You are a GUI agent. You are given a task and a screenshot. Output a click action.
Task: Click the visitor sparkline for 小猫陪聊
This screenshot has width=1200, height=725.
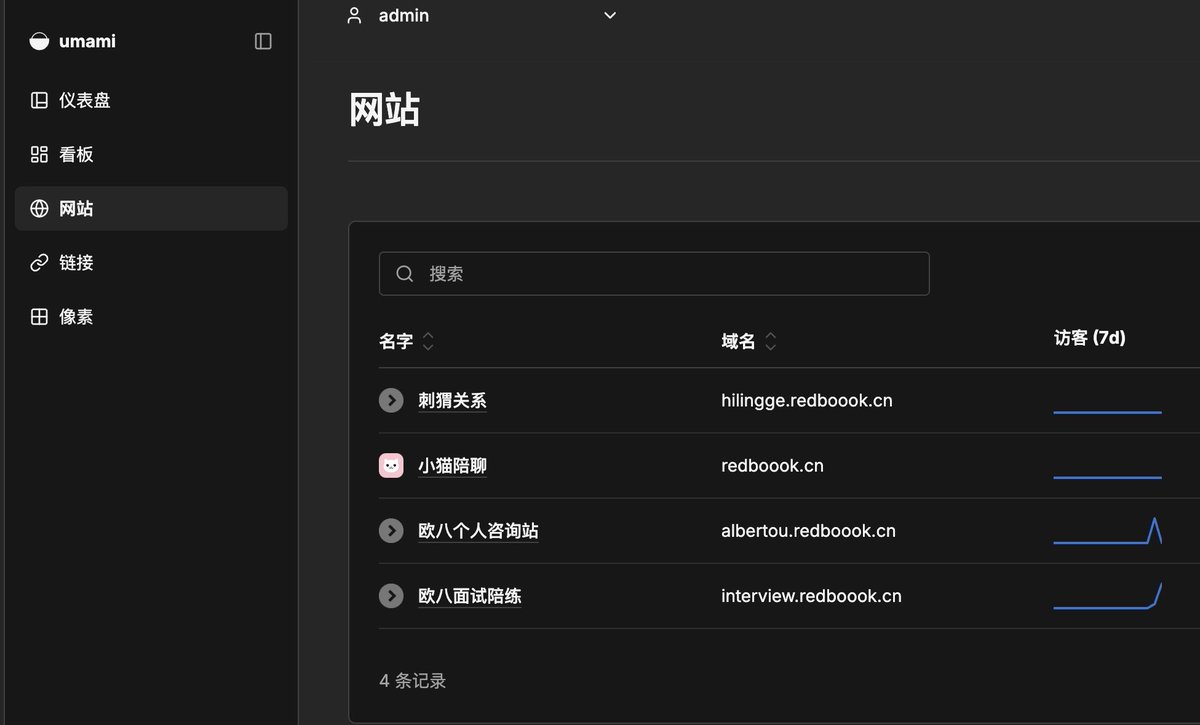pos(1108,477)
